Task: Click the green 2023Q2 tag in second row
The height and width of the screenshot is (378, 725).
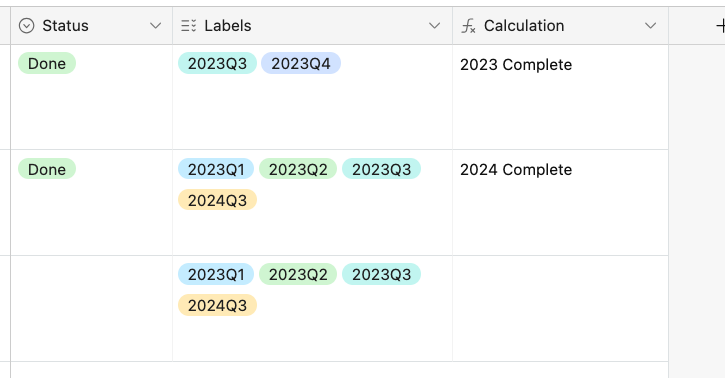Action: pyautogui.click(x=298, y=169)
